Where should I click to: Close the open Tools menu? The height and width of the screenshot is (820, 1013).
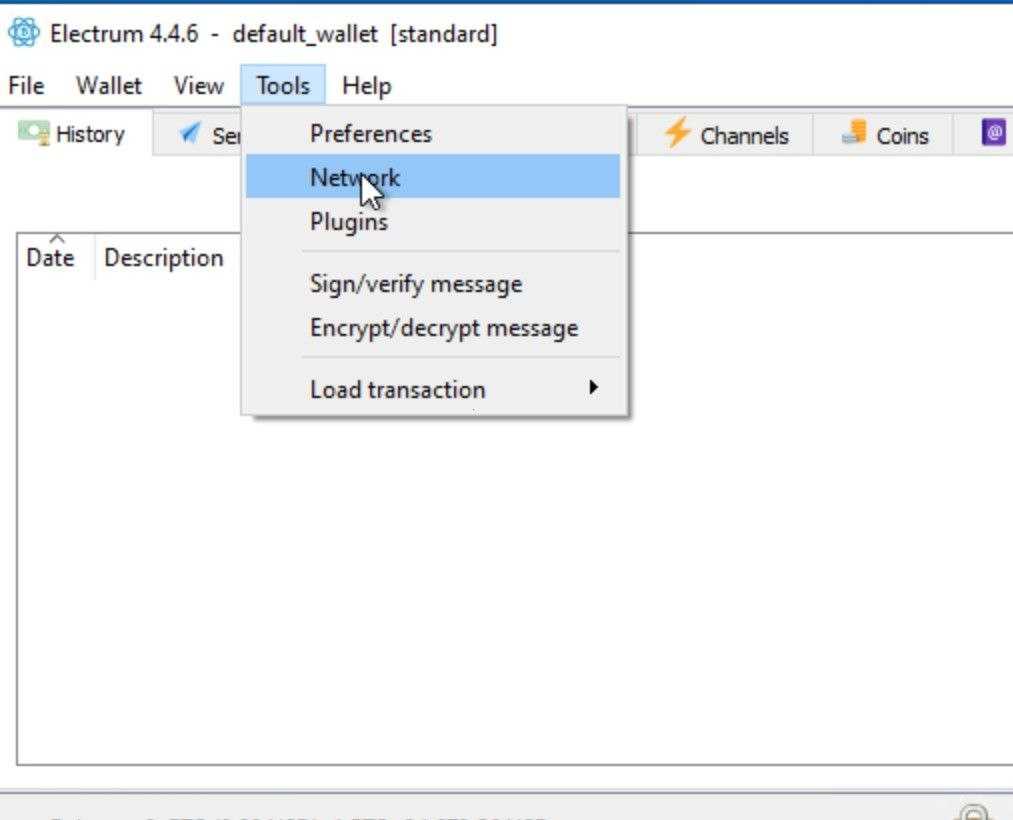[x=283, y=85]
